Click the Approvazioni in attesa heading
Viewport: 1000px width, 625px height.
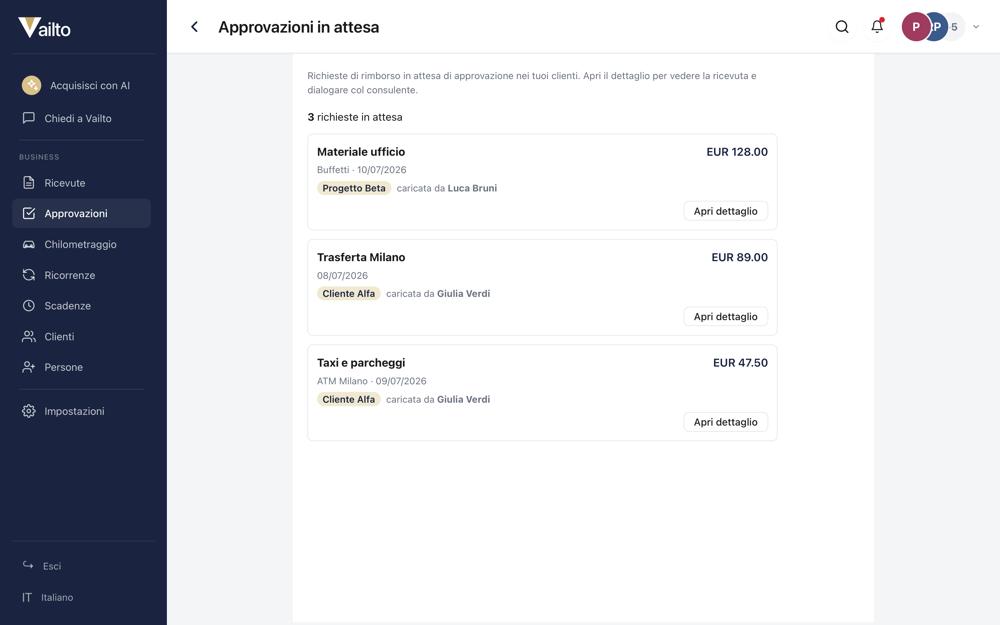tap(298, 27)
